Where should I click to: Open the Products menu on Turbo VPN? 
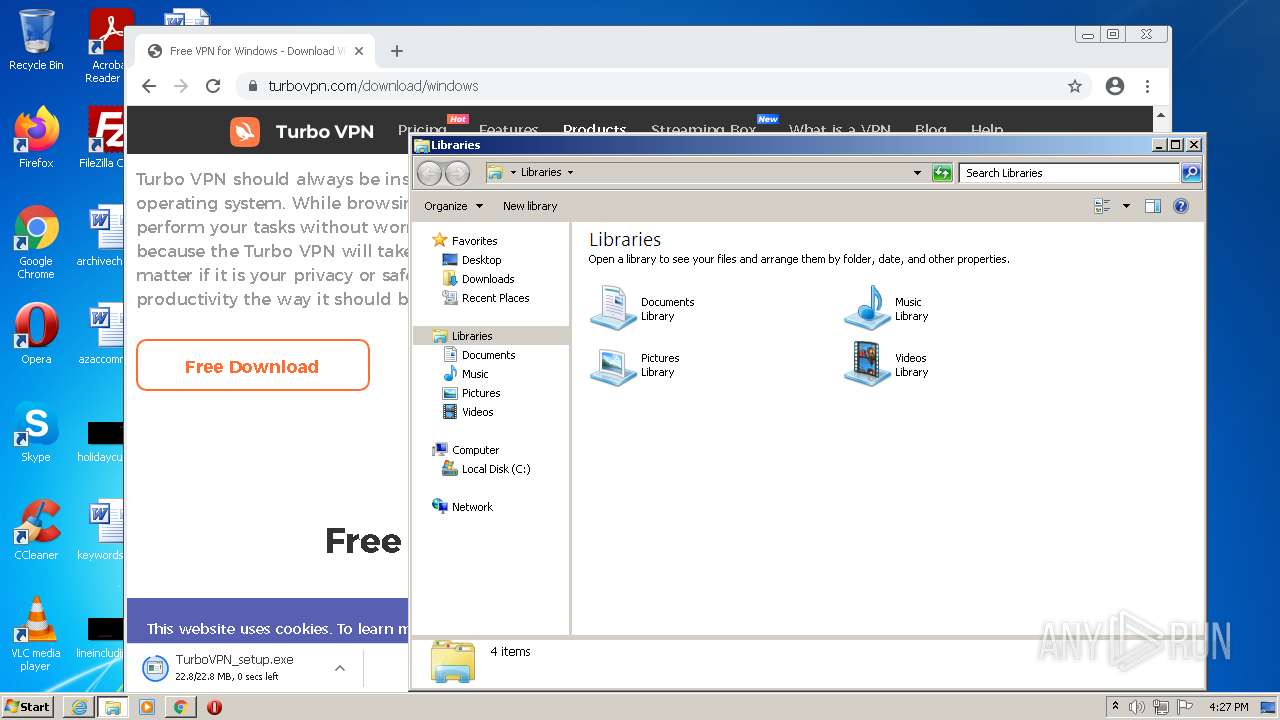pyautogui.click(x=594, y=130)
